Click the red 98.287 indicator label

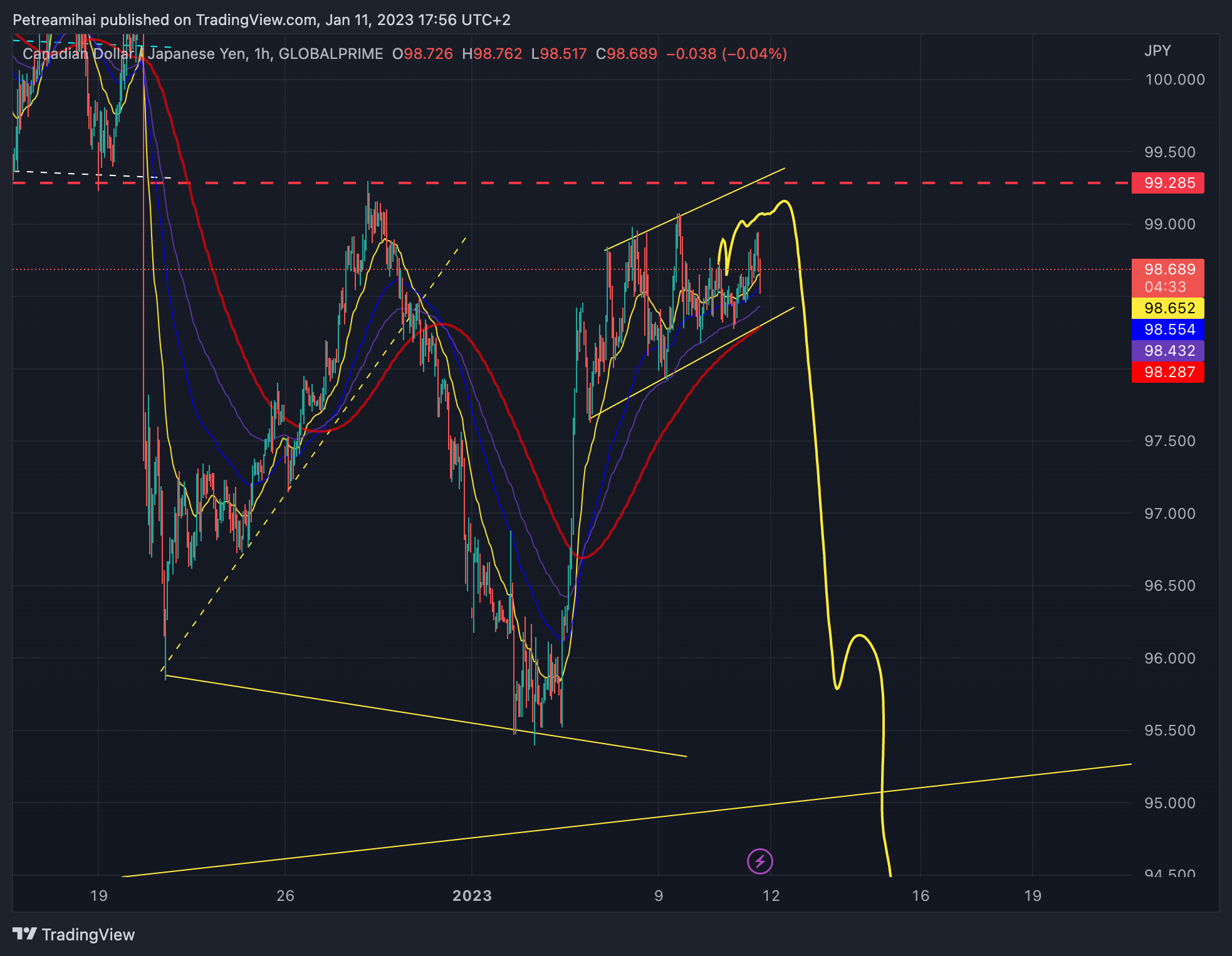tap(1167, 372)
